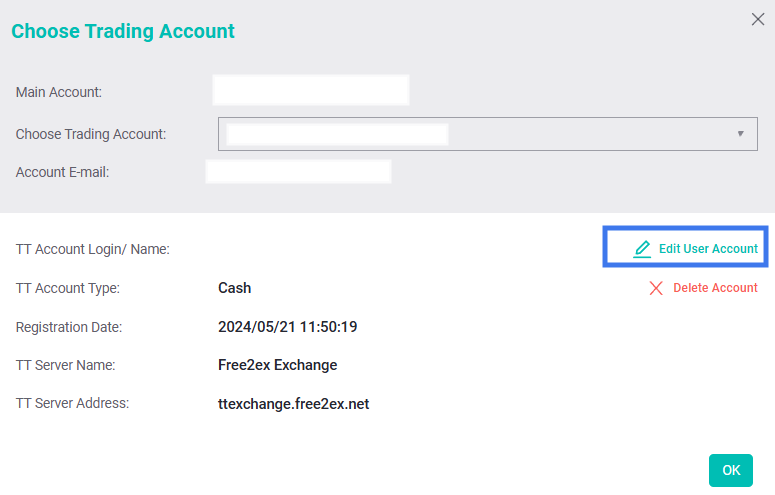The image size is (775, 495).
Task: Click the TT Account Login/ Name label
Action: click(x=93, y=249)
